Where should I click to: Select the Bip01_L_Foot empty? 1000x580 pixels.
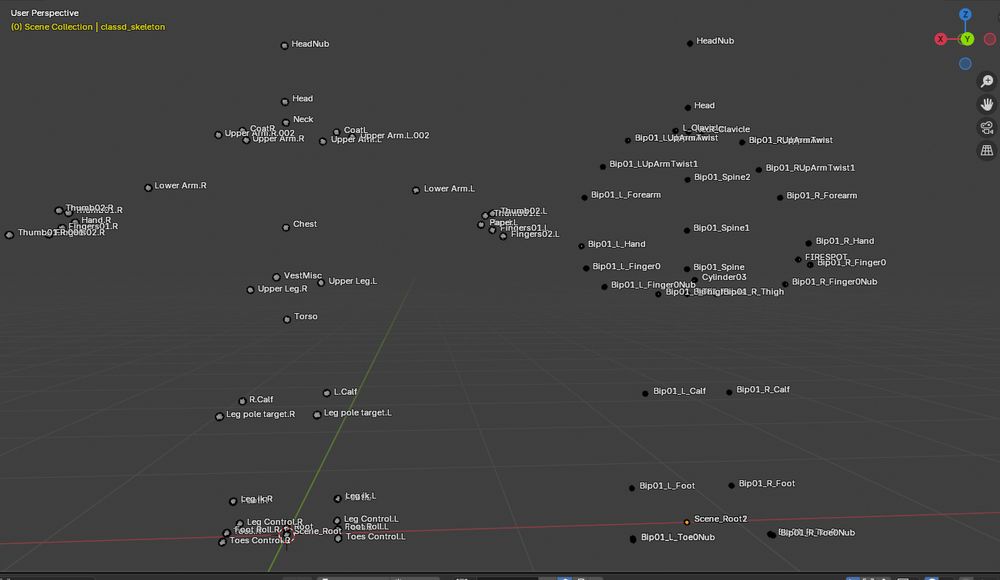[632, 488]
